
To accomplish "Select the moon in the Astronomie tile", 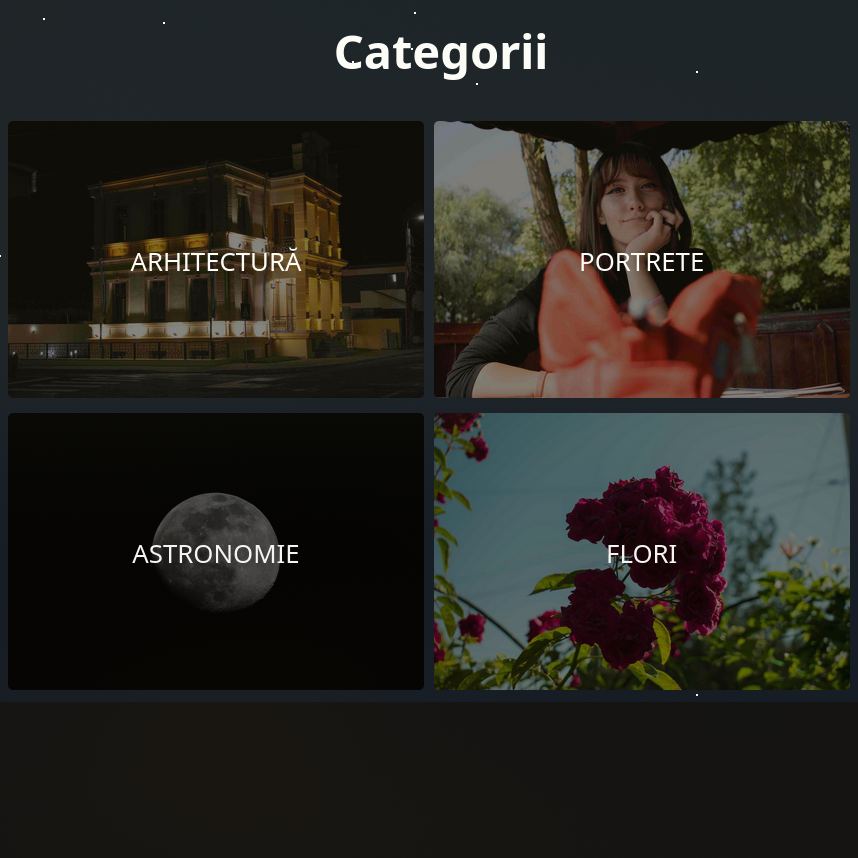I will click(x=216, y=552).
